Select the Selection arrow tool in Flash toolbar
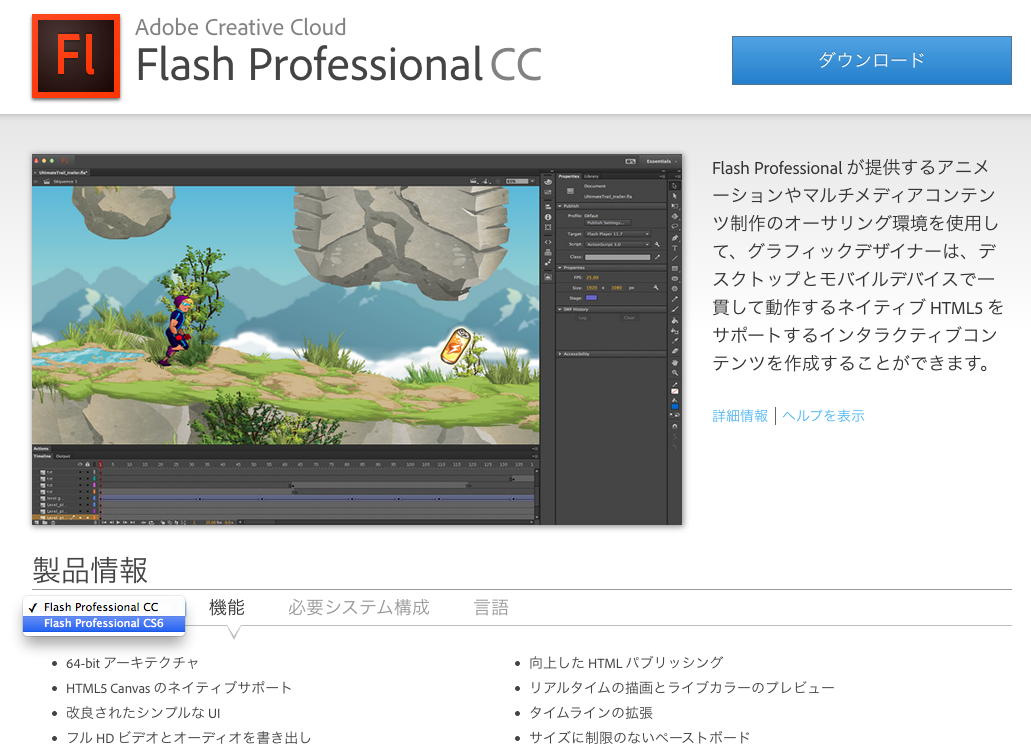 675,185
